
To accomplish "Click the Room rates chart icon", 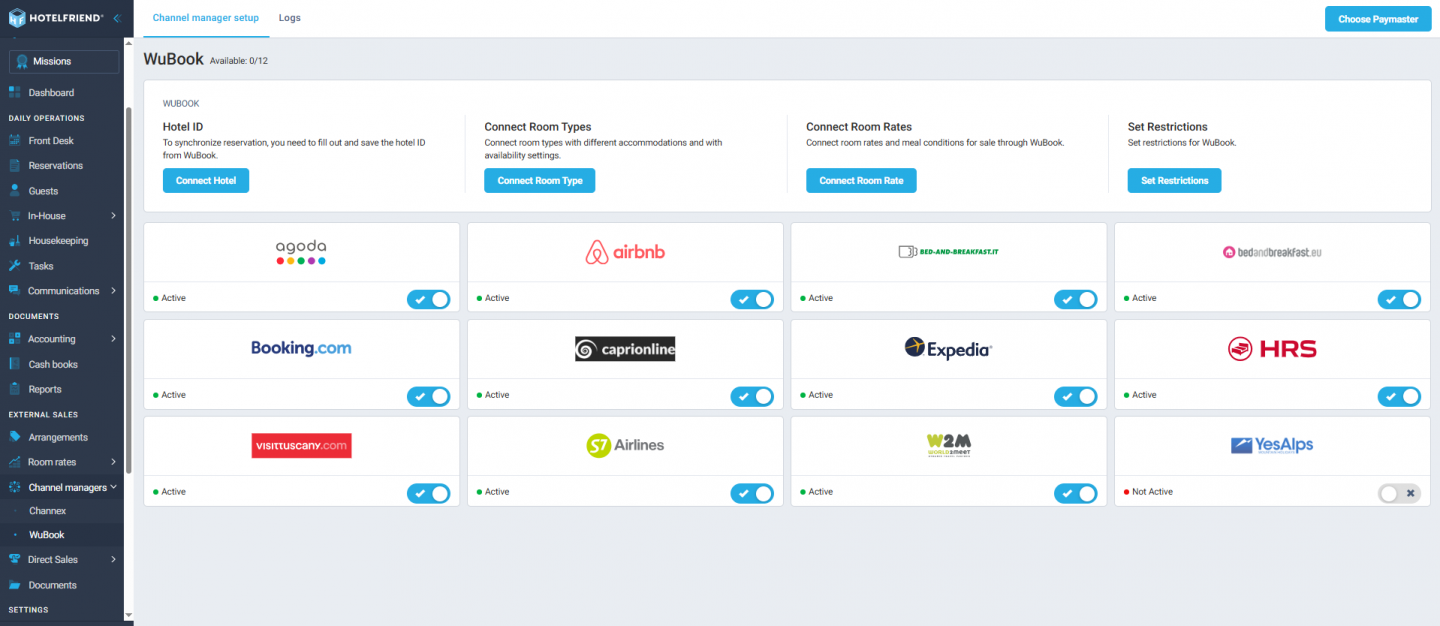I will tap(15, 462).
